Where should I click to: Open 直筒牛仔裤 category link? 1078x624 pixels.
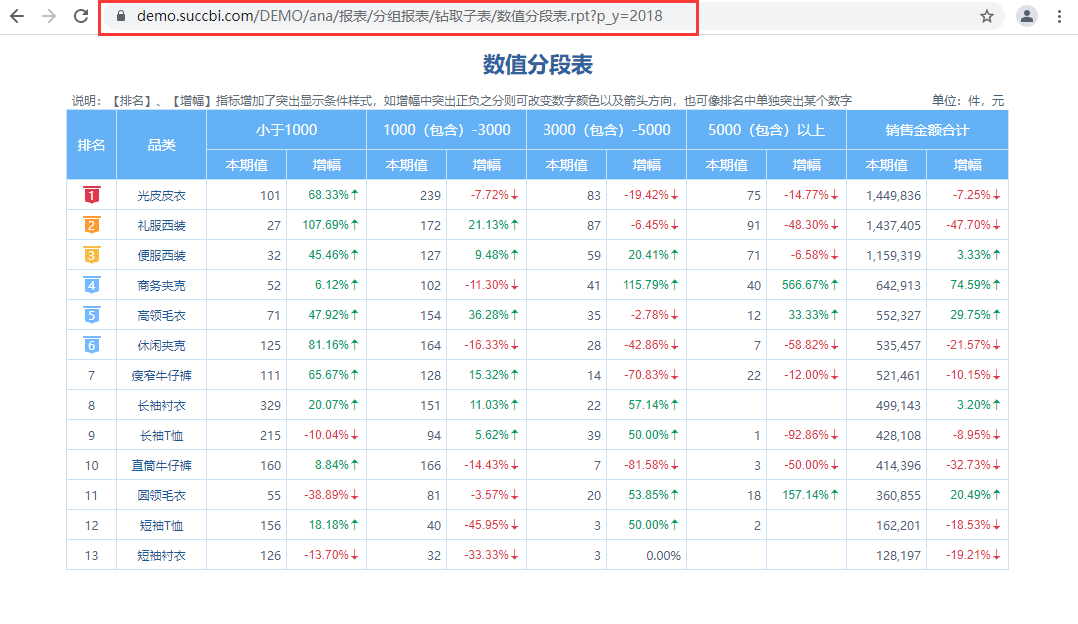[162, 465]
